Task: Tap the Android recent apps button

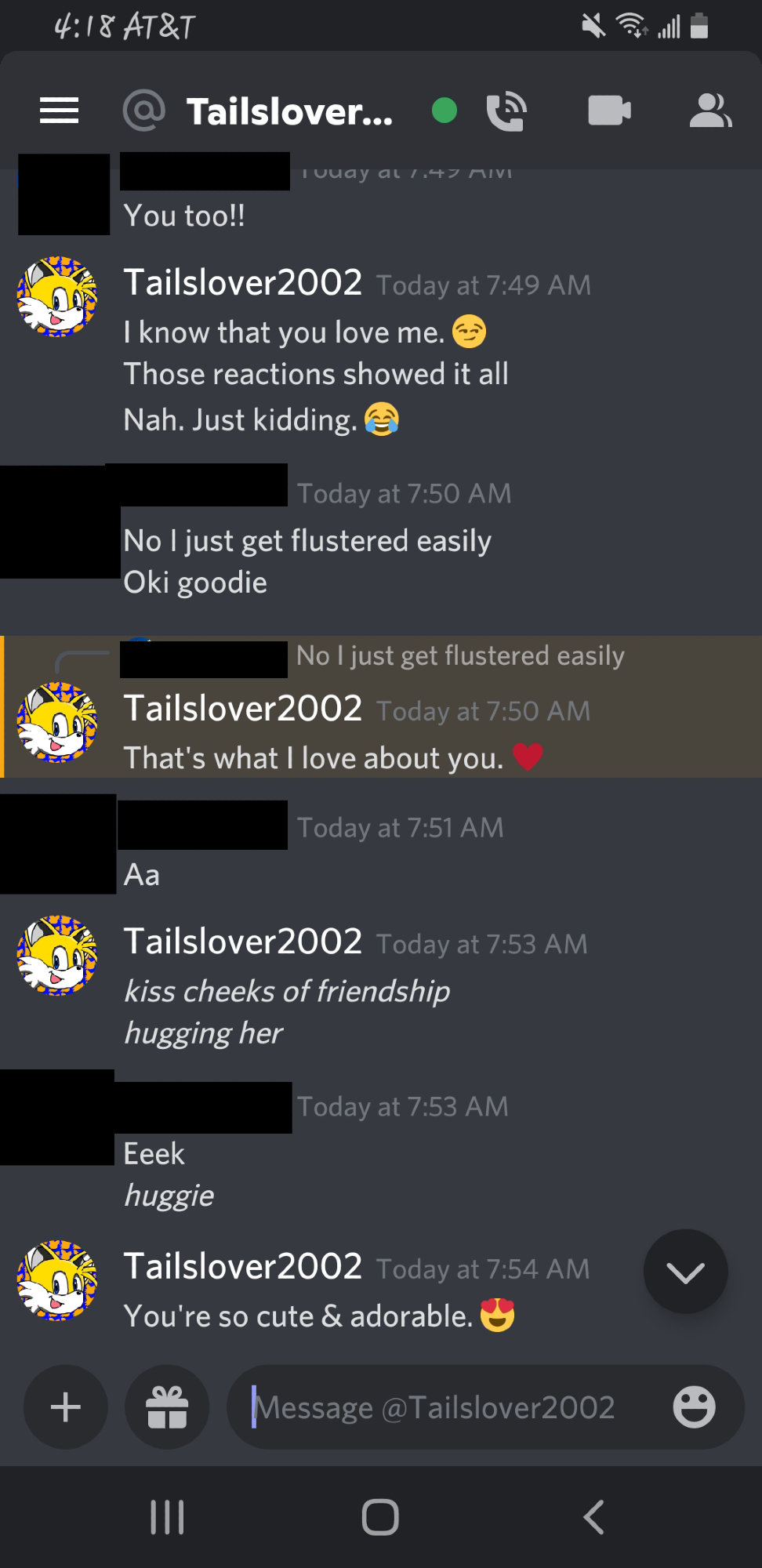Action: coord(167,1517)
